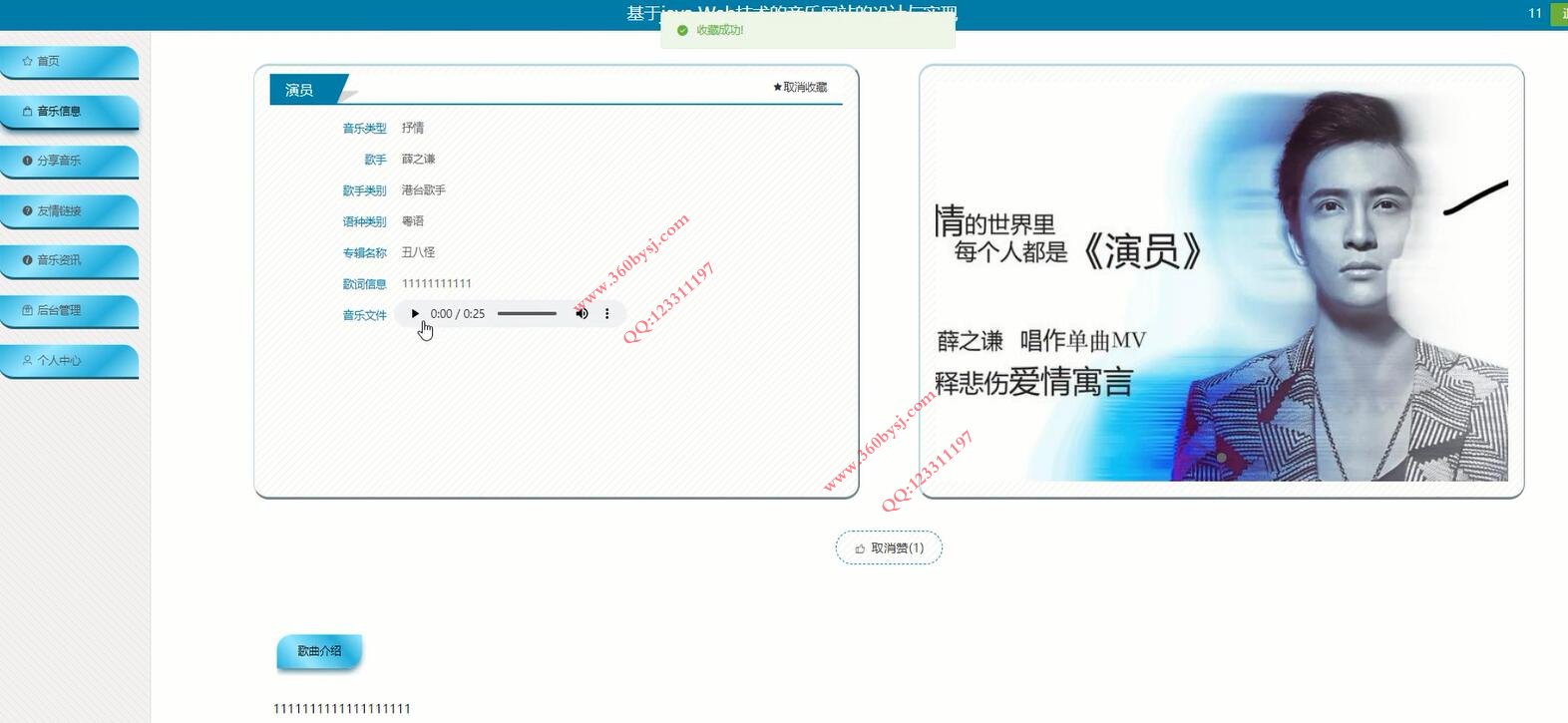
Task: Open the audio player more-options menu
Action: (606, 314)
